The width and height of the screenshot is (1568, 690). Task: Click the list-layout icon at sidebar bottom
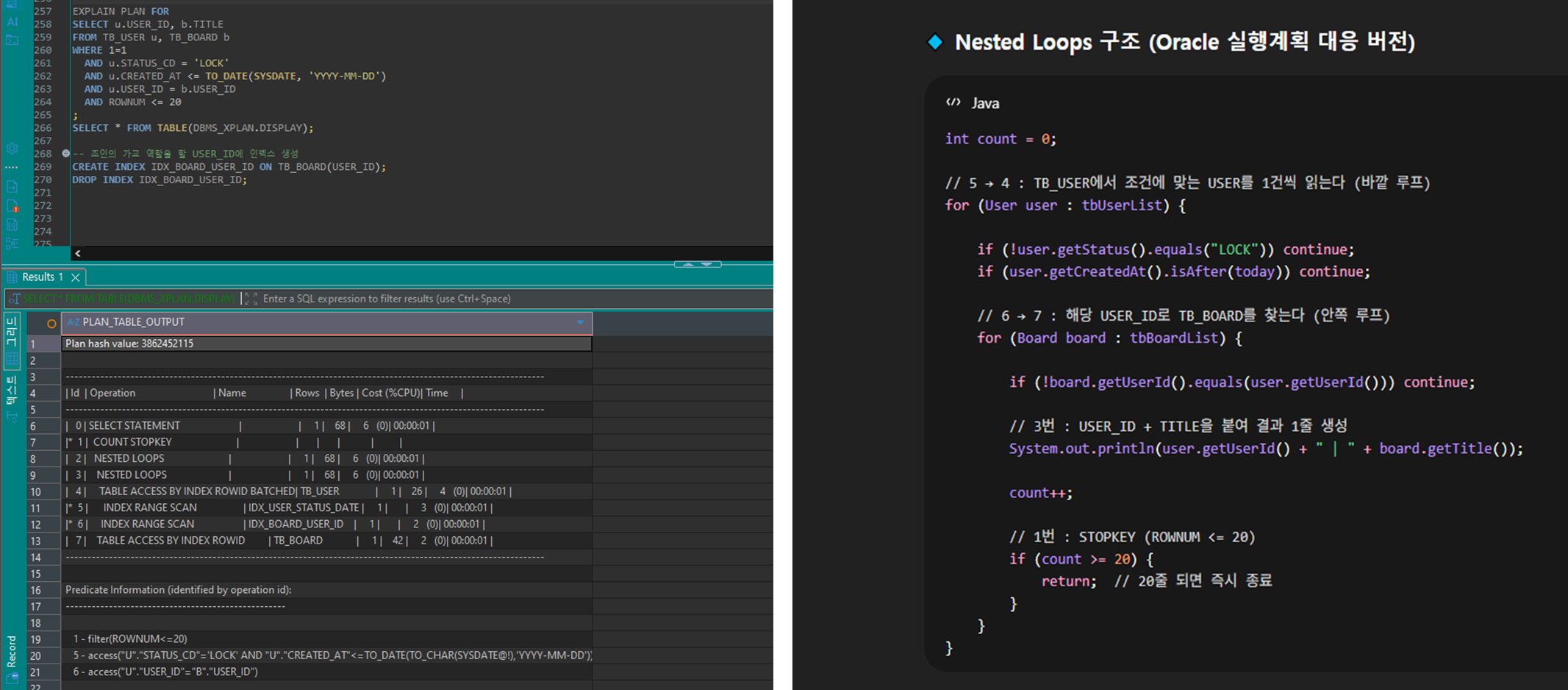[12, 243]
